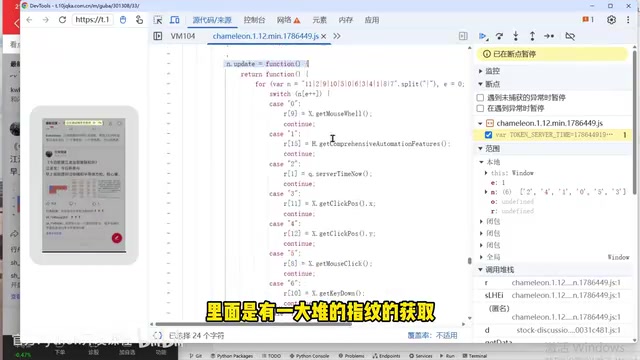Open Python Console in the background IDE
The width and height of the screenshot is (640, 360).
click(309, 356)
